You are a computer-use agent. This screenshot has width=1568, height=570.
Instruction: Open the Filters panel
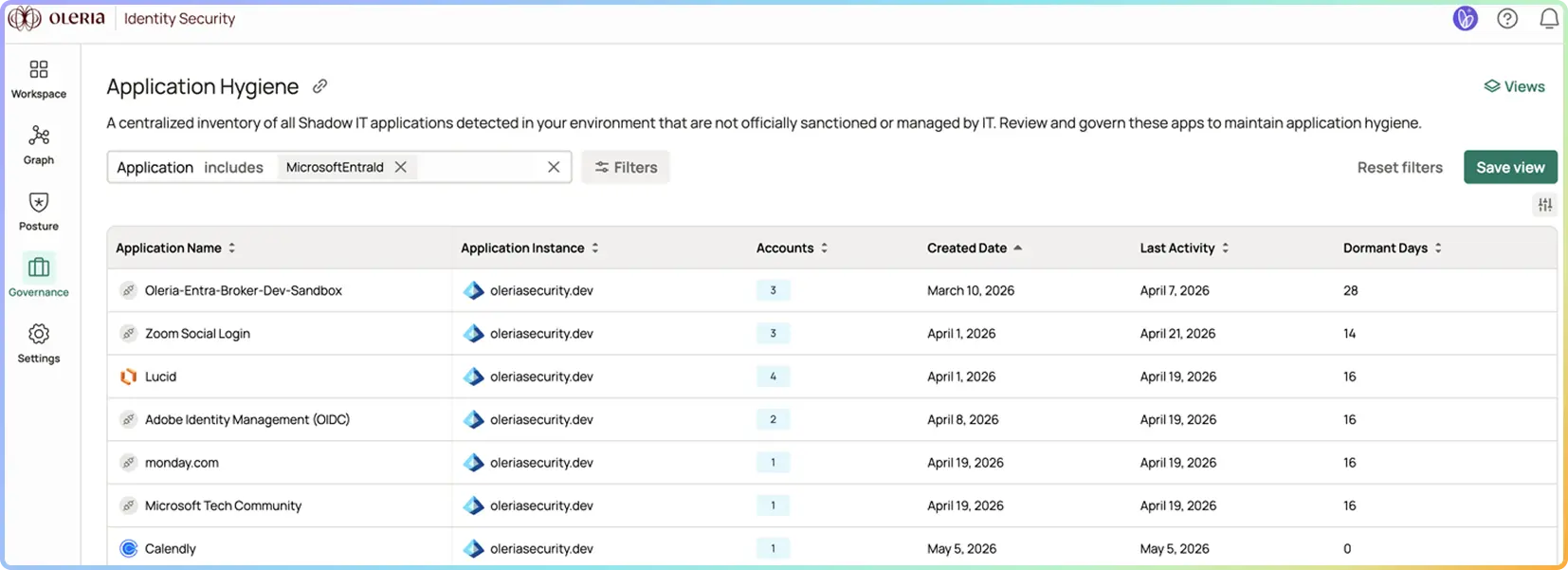(x=626, y=167)
